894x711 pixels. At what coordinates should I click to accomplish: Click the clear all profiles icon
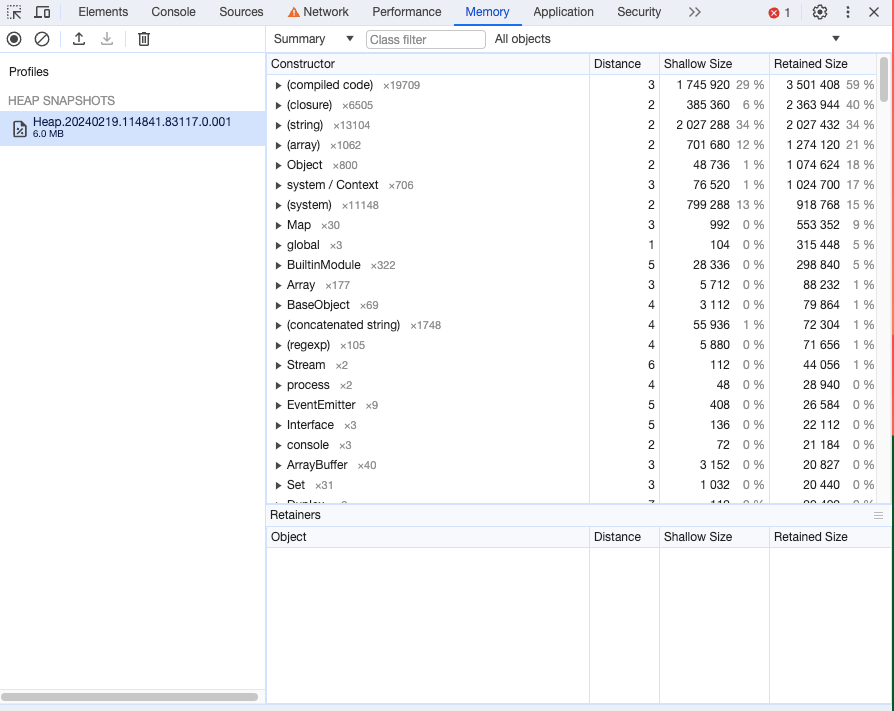41,38
